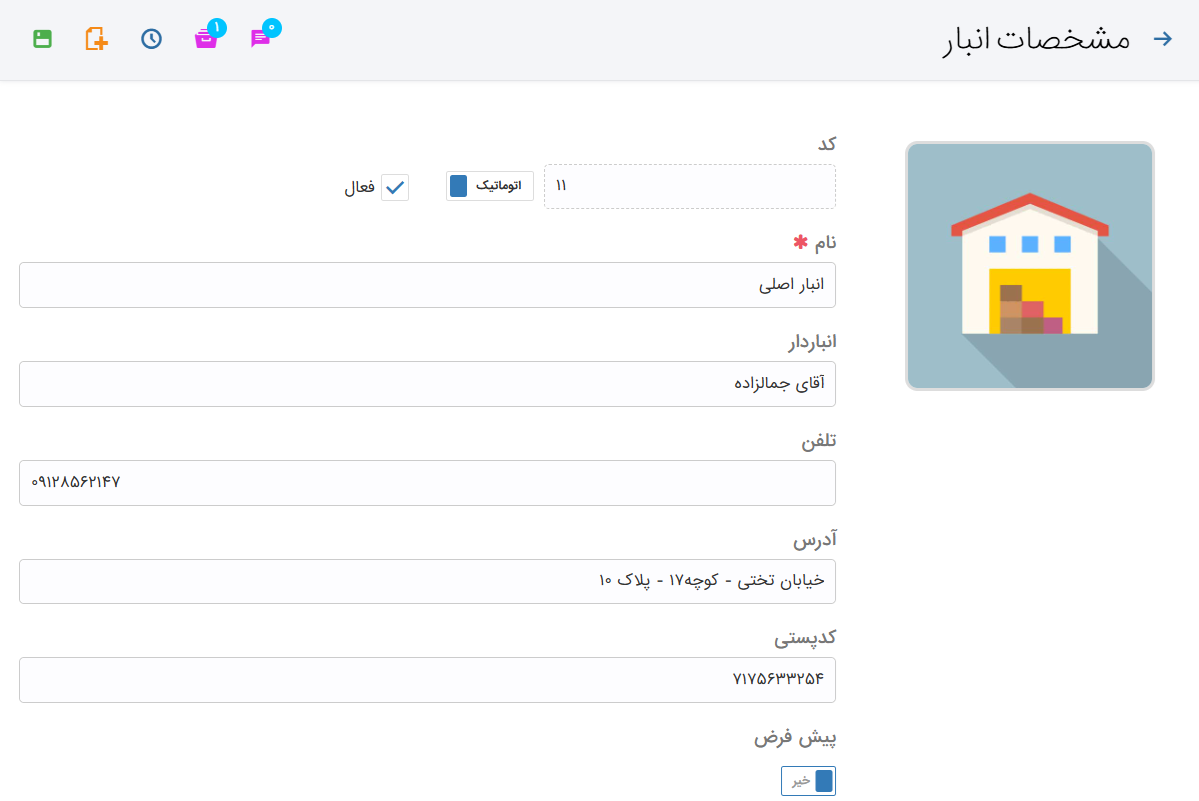1199x801 pixels.
Task: Toggle the فعال checkbox
Action: click(395, 187)
